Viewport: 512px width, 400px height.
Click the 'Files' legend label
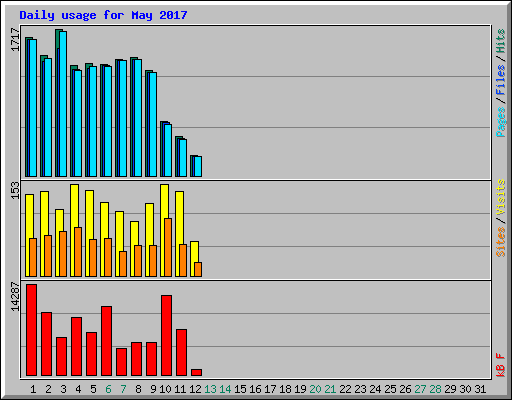coord(500,80)
